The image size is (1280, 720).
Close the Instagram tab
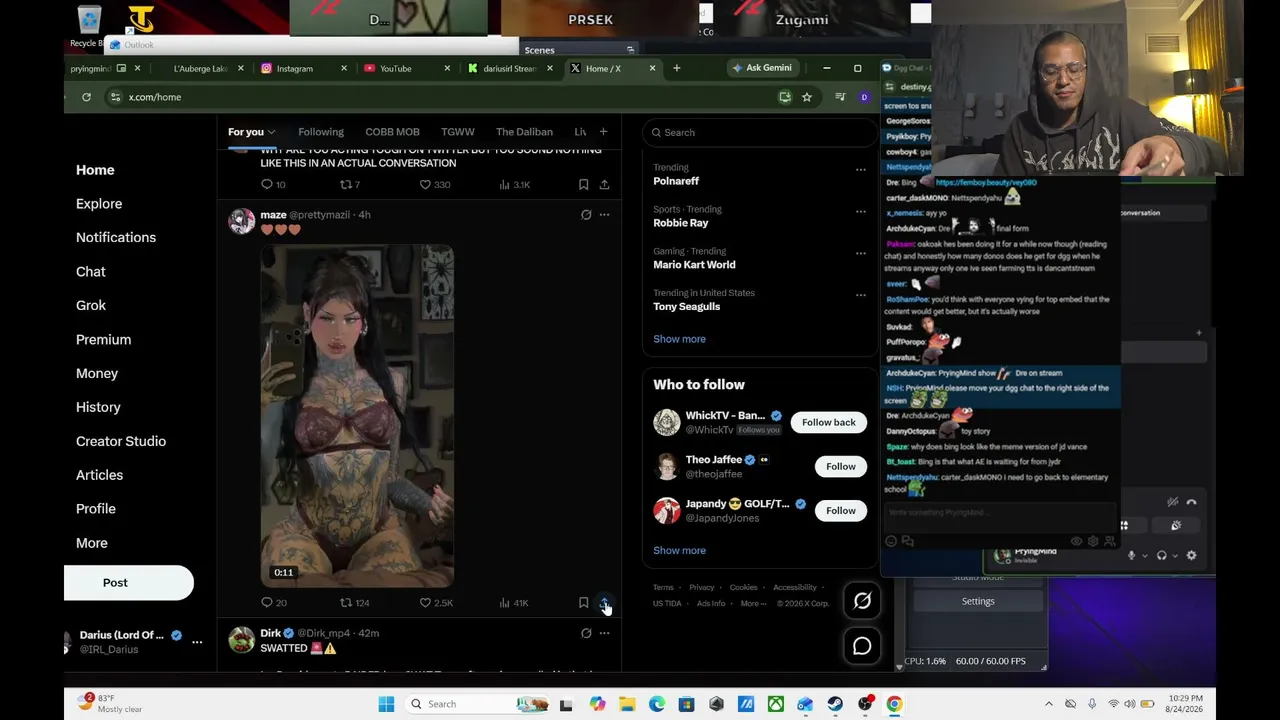point(344,68)
